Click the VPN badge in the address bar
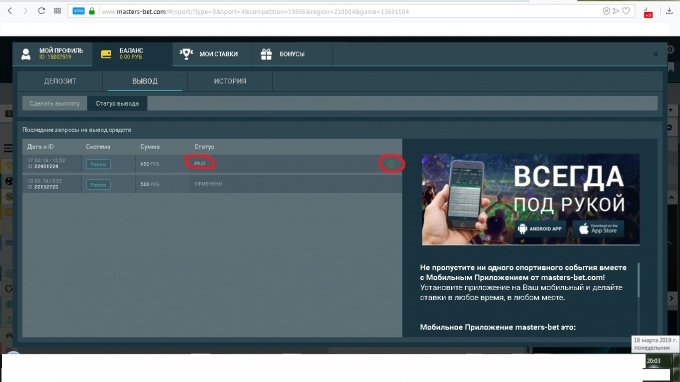Viewport: 680px width, 382px height. 78,11
